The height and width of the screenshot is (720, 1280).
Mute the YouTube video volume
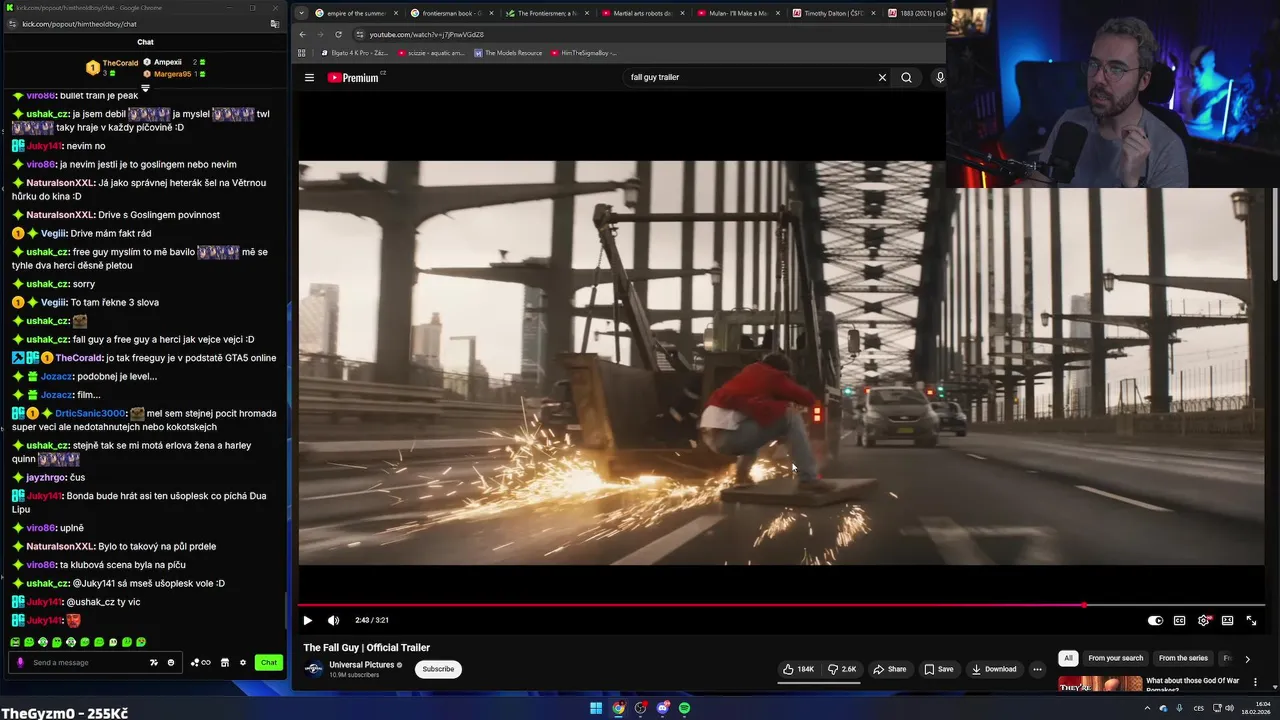(x=333, y=620)
